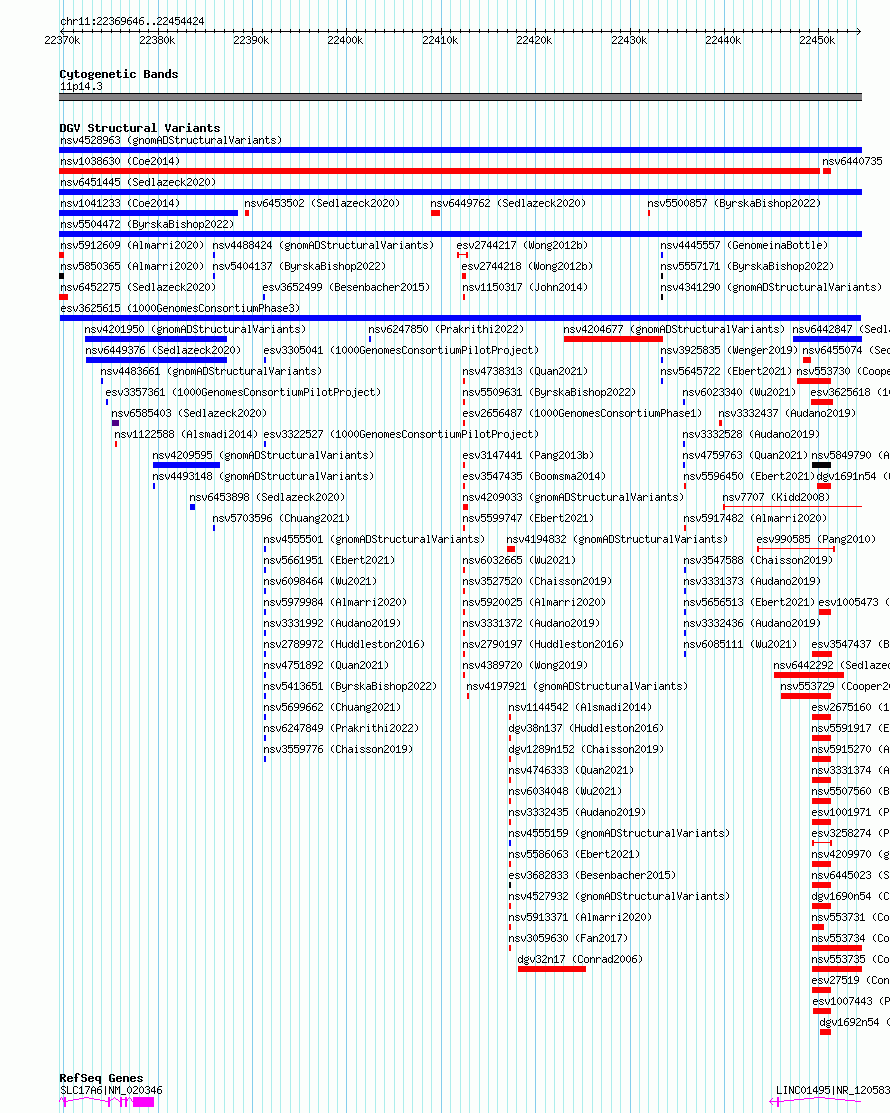Click the nsv3559776 (Chaisson2019) label

tap(338, 750)
